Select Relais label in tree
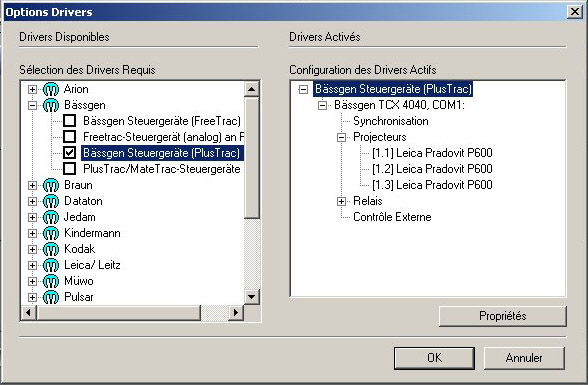Image resolution: width=588 pixels, height=385 pixels. click(368, 201)
